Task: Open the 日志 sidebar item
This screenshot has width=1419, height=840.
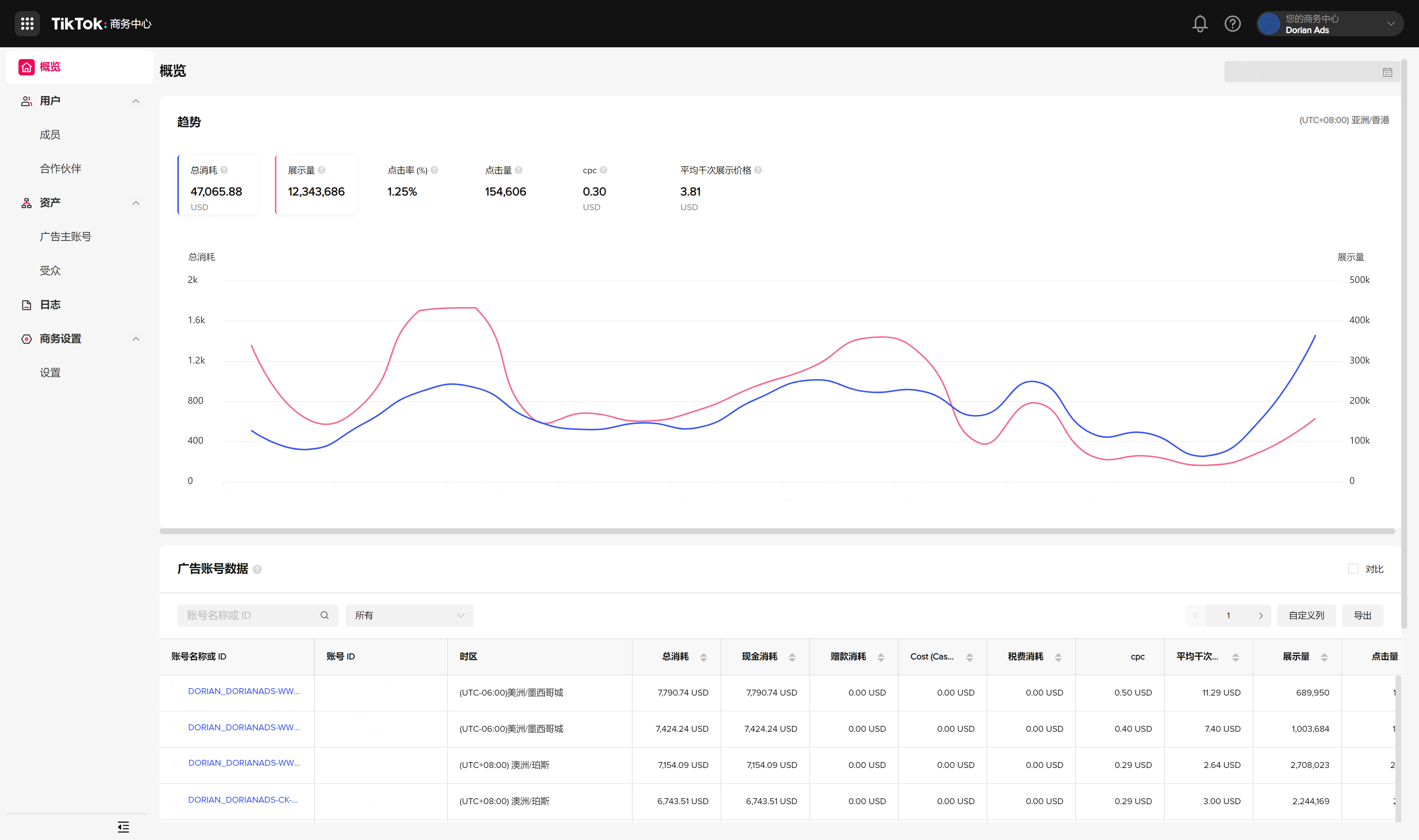Action: [x=50, y=304]
